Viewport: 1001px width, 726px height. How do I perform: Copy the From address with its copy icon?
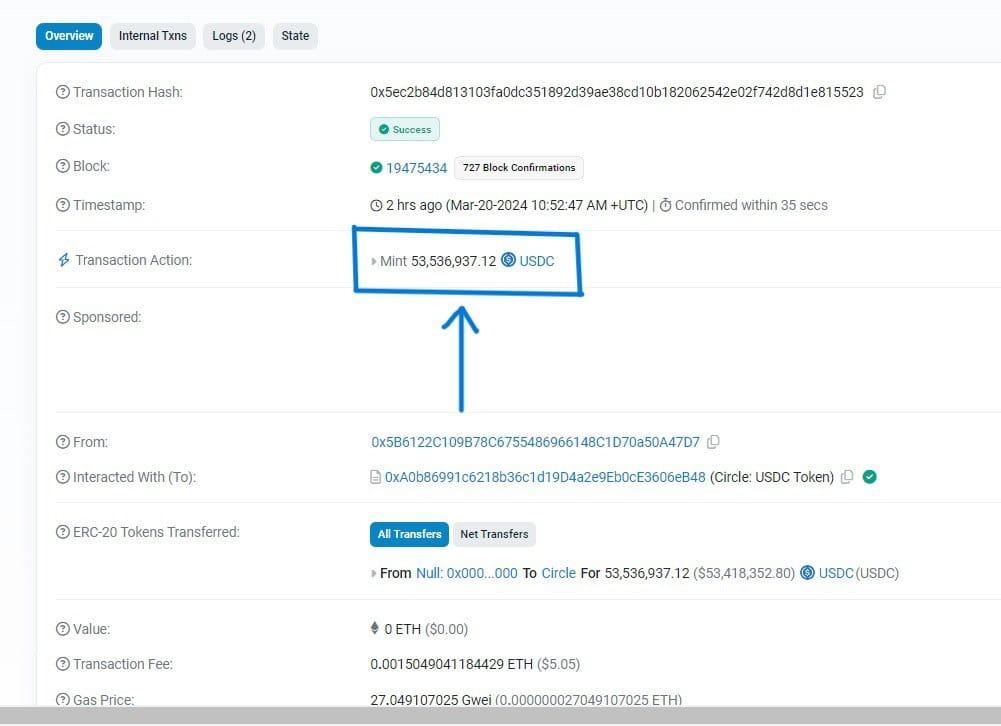(713, 441)
